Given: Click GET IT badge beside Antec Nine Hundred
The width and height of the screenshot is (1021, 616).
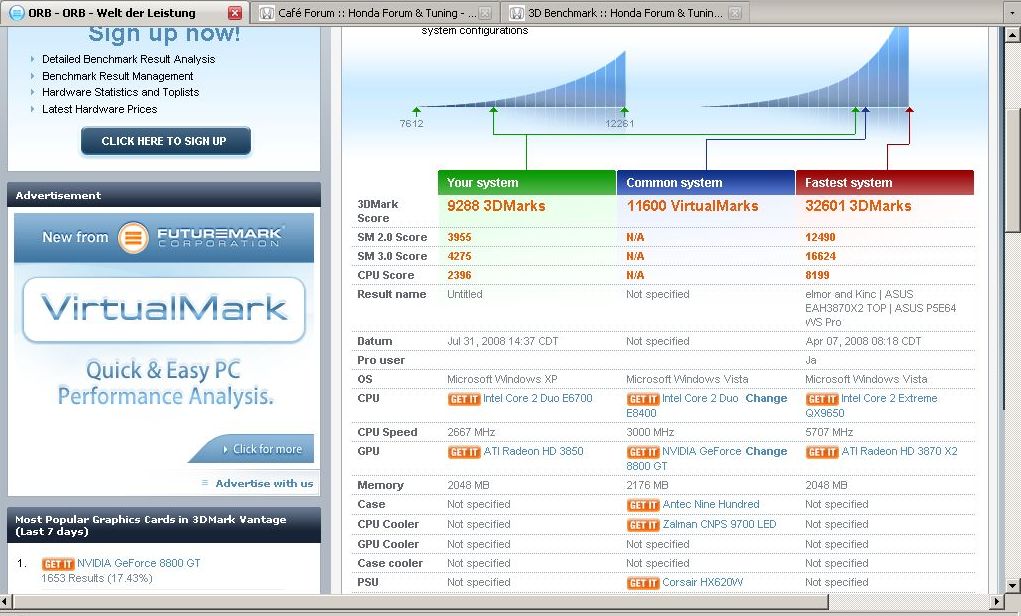Looking at the screenshot, I should click(x=643, y=505).
